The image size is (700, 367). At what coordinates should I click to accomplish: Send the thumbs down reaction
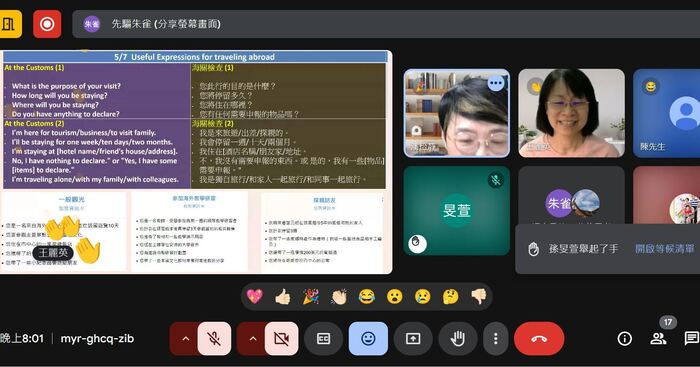click(x=479, y=296)
